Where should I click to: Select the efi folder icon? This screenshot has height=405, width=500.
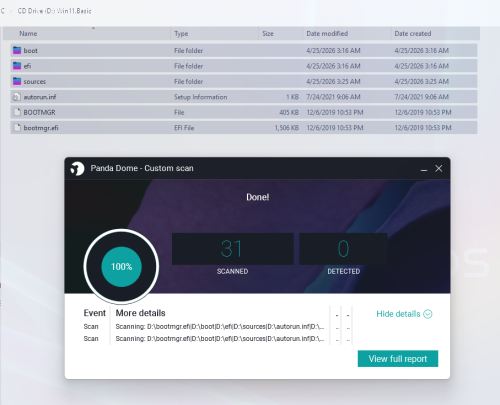(17, 66)
